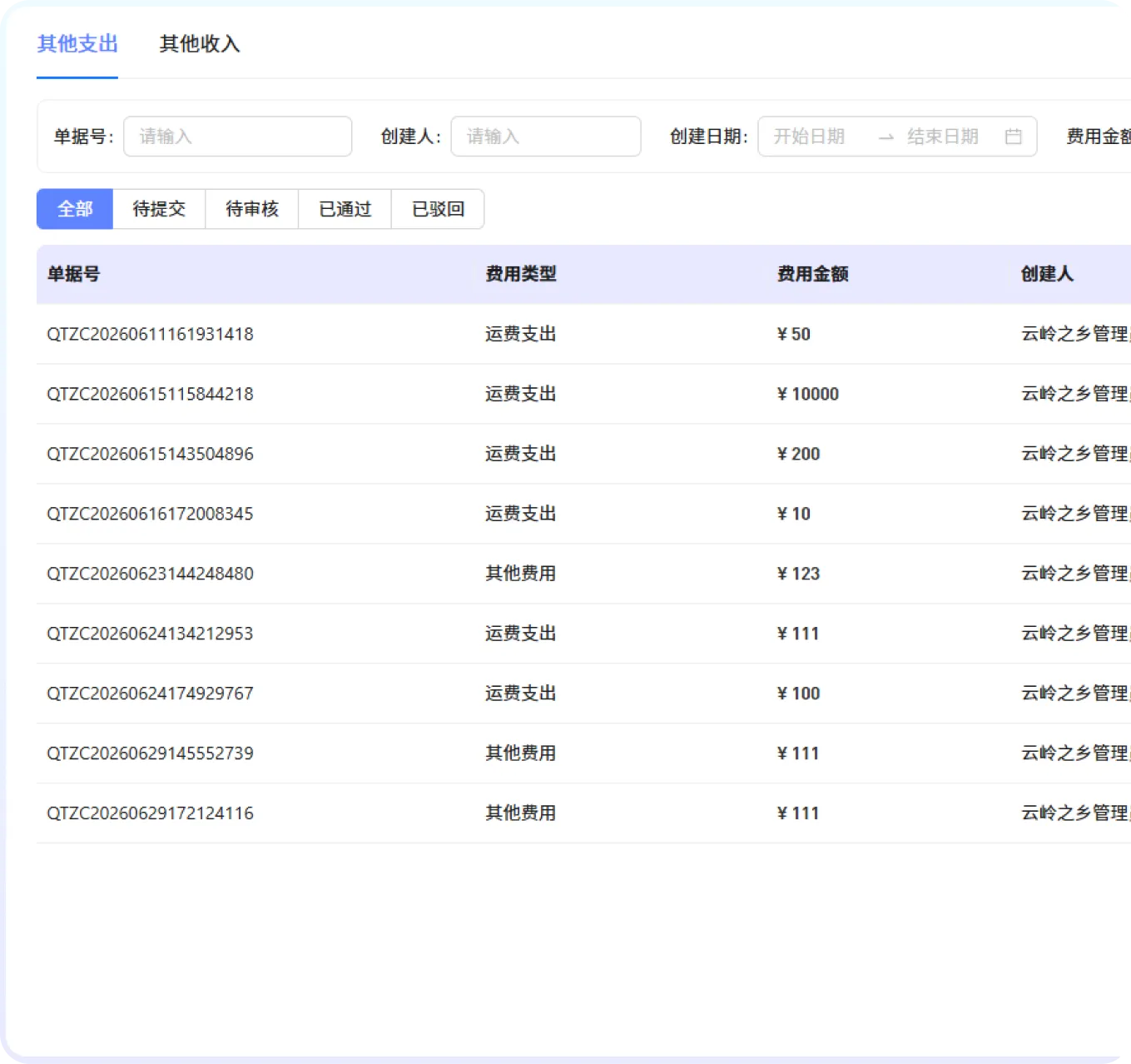Click 运费支出 in the ¥ 10000 row
The image size is (1131, 1064).
pos(521,394)
